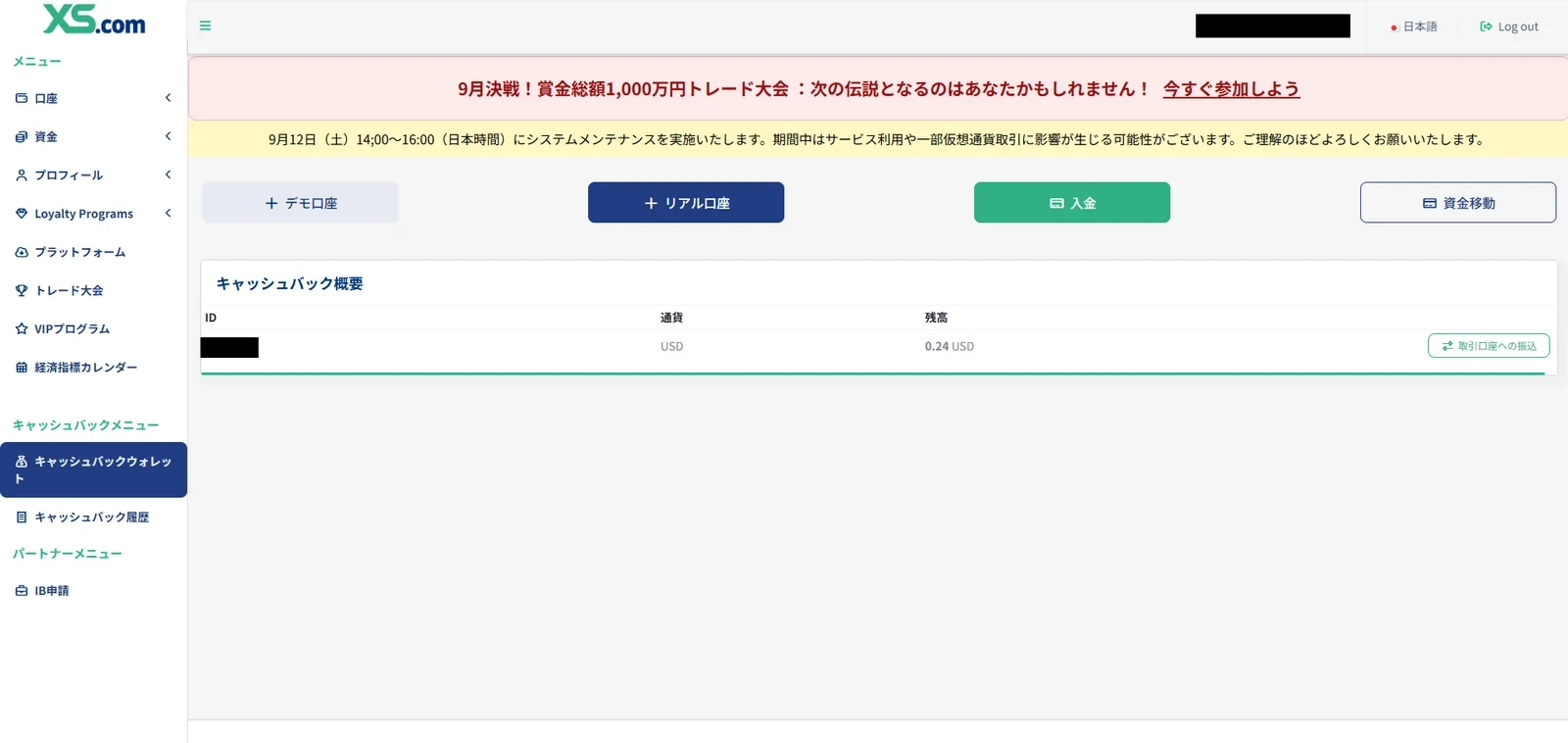The width and height of the screenshot is (1568, 743).
Task: Click the USD currency cell
Action: 671,346
